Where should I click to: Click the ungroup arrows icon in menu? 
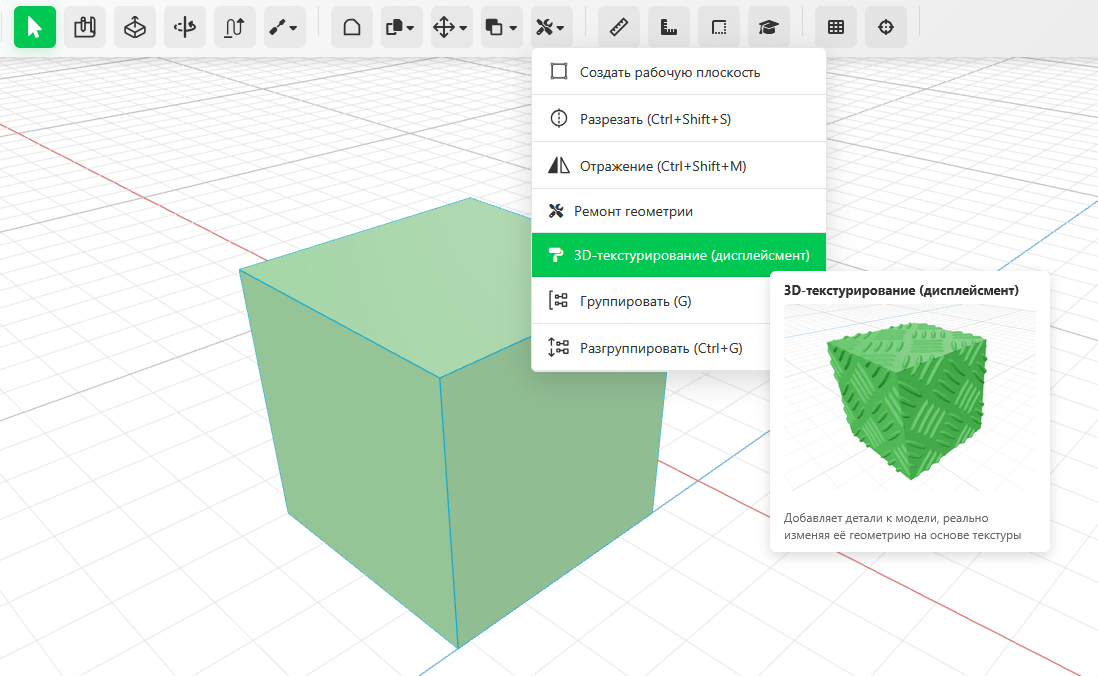coord(558,347)
